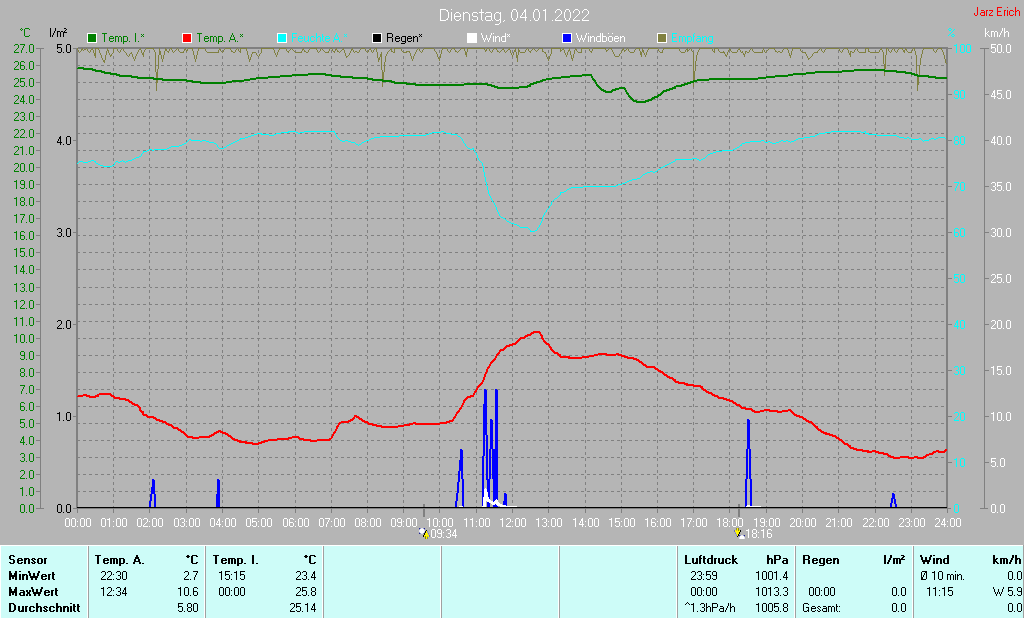Click the Sensor header in the table
The height and width of the screenshot is (618, 1024).
click(x=27, y=560)
